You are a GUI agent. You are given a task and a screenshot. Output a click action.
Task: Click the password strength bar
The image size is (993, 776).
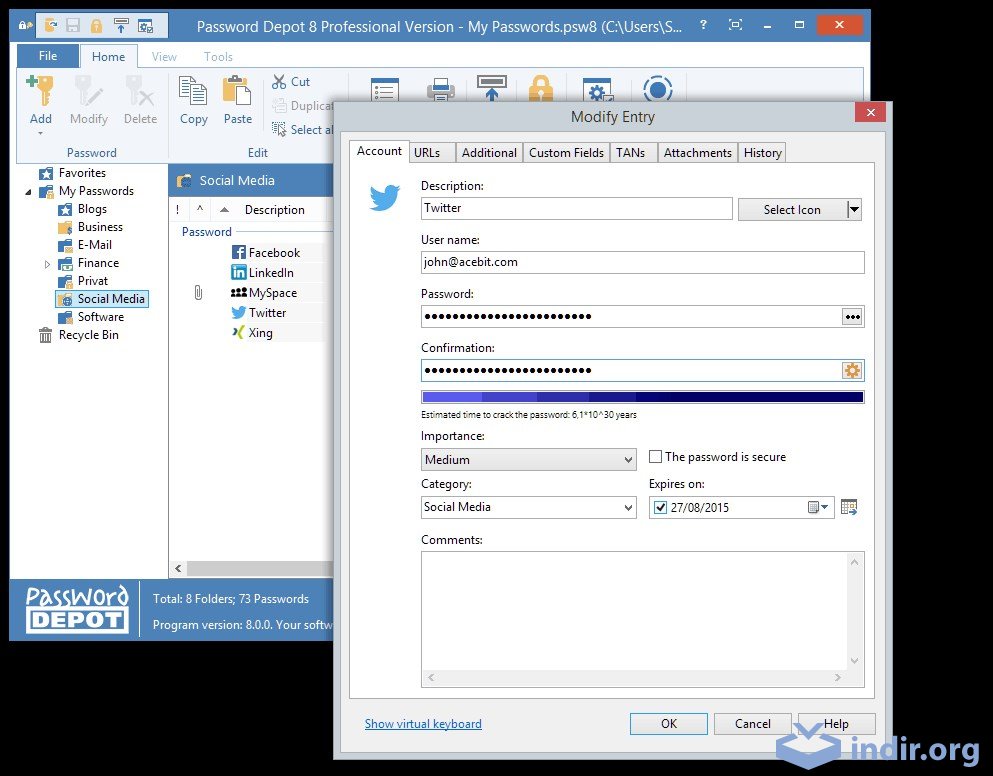coord(642,397)
